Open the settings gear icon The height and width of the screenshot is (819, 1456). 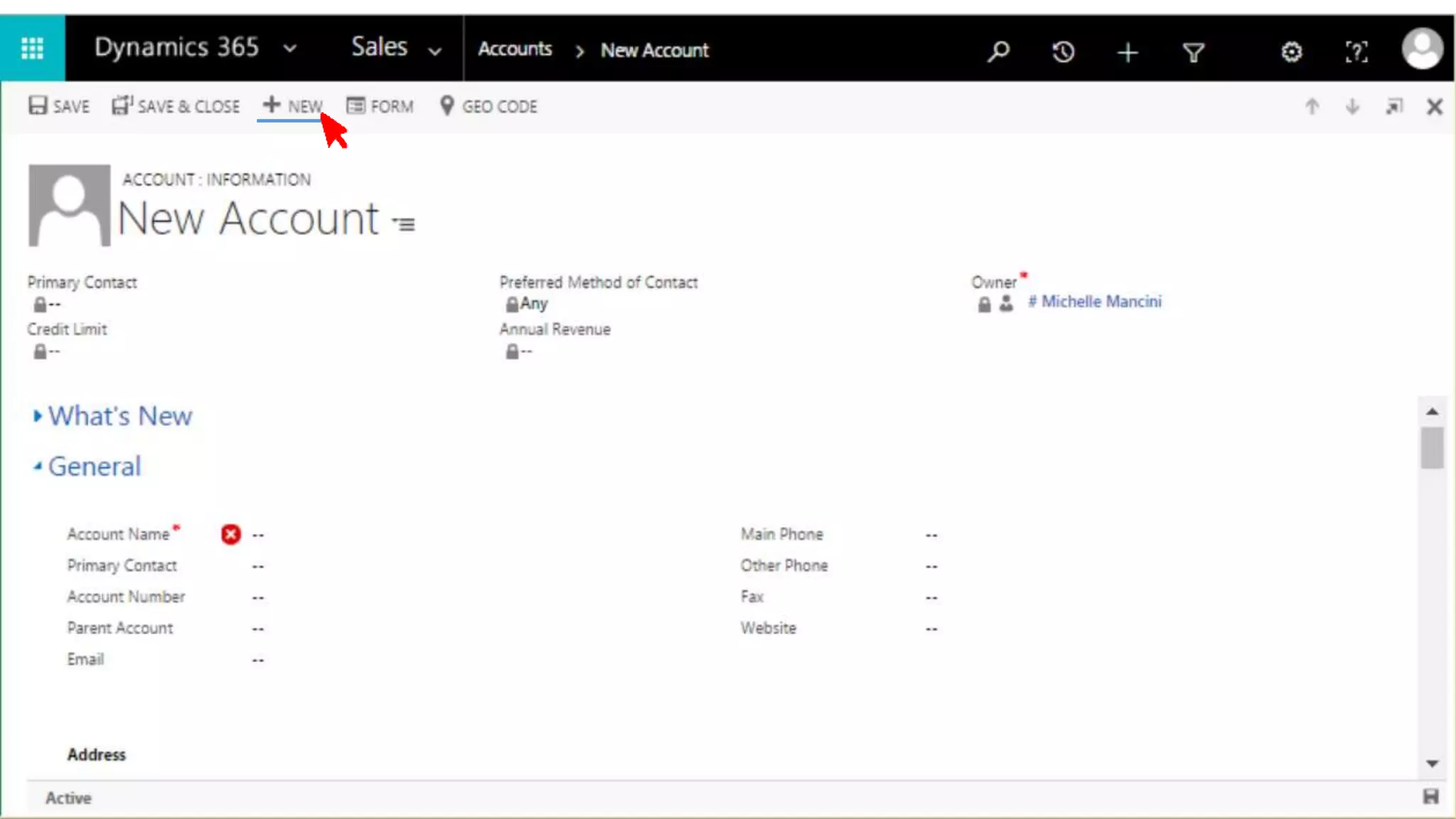pyautogui.click(x=1291, y=52)
